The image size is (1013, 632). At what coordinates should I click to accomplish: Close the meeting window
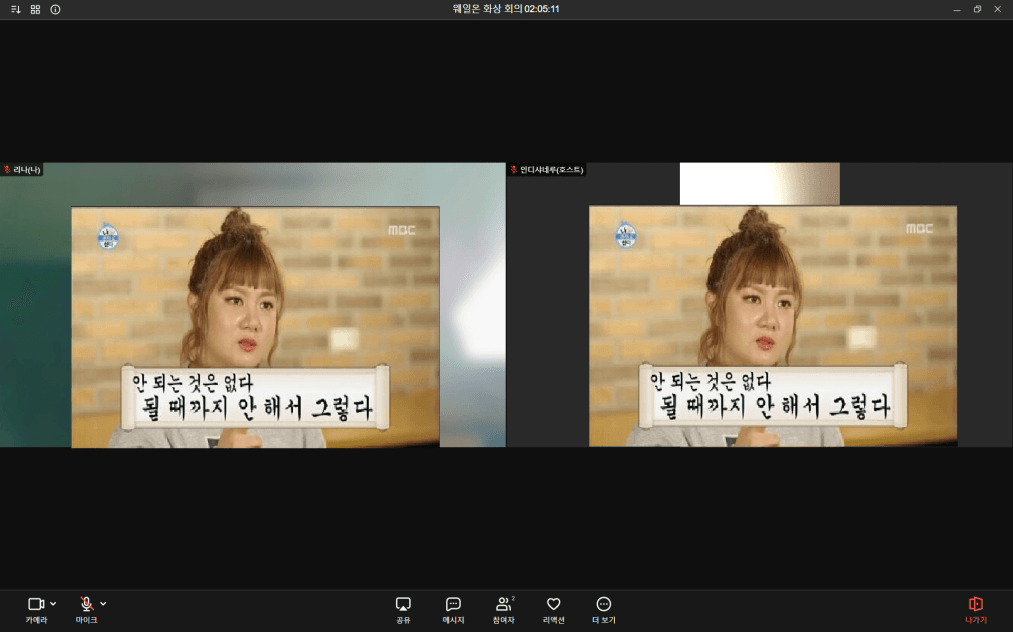pyautogui.click(x=997, y=9)
